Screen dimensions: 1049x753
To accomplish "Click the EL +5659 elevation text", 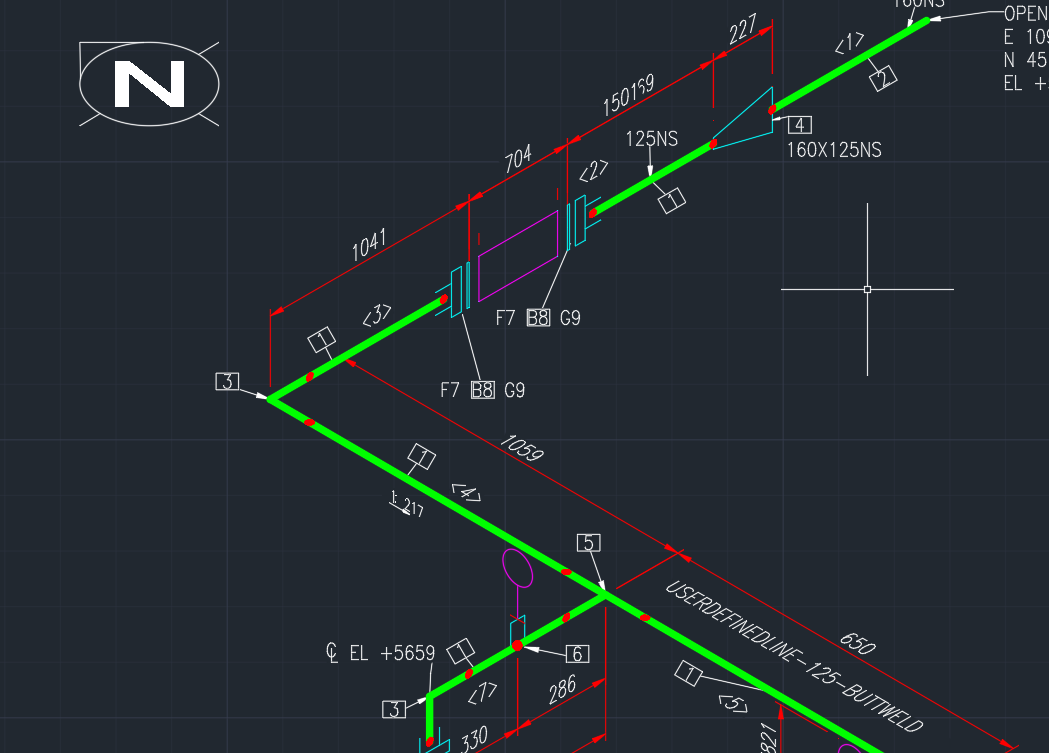I will tap(392, 653).
